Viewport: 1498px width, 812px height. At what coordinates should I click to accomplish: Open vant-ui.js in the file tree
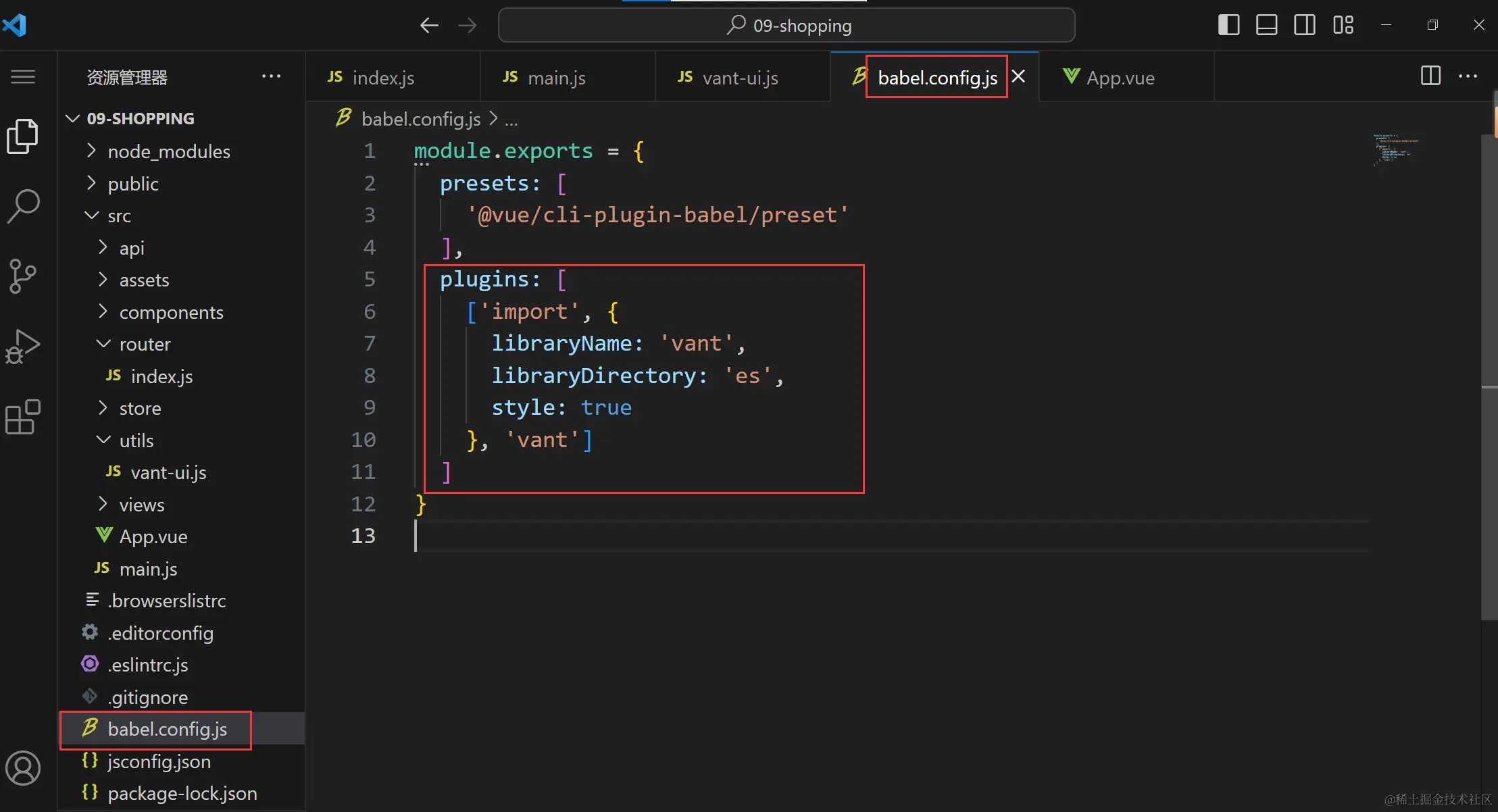pyautogui.click(x=182, y=472)
